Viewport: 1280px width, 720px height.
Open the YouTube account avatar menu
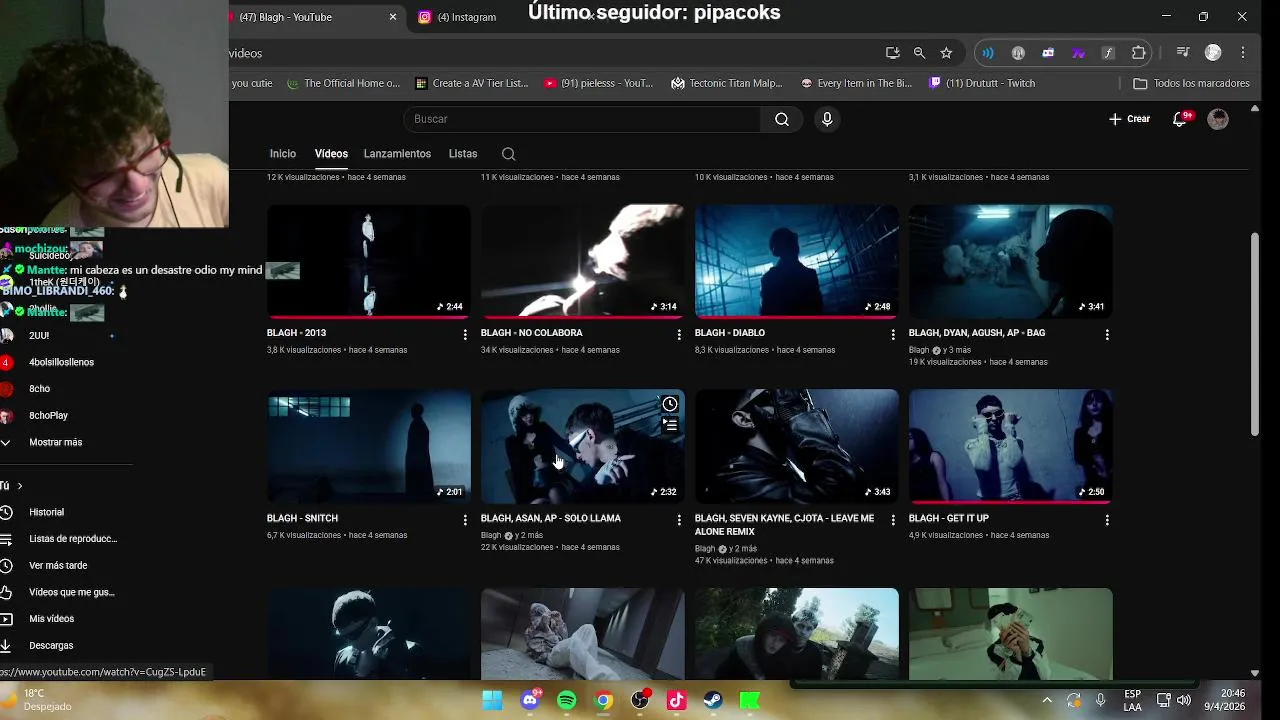point(1218,119)
